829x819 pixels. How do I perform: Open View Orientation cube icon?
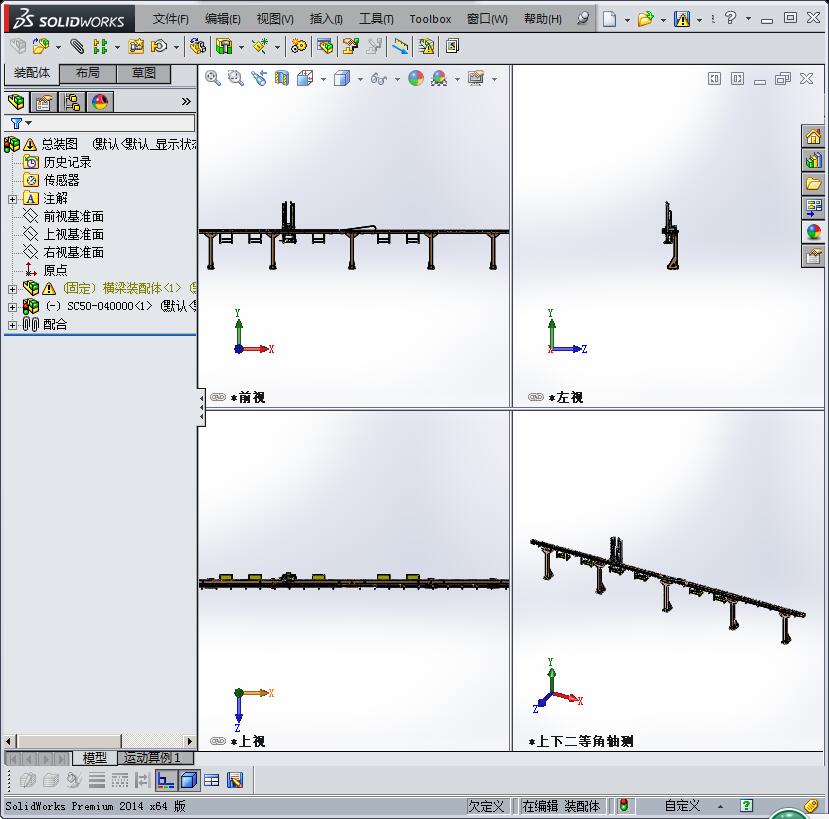point(305,78)
